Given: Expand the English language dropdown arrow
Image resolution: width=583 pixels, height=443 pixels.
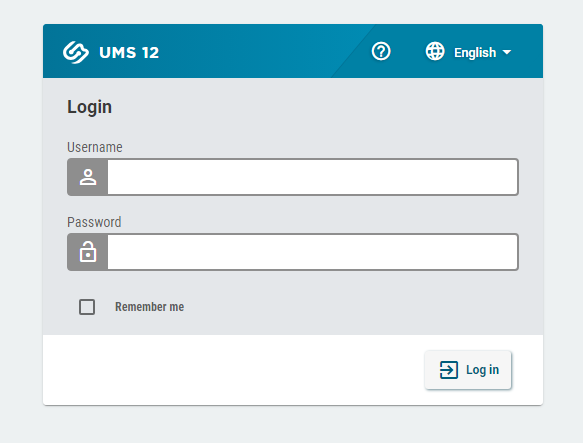Looking at the screenshot, I should point(507,52).
